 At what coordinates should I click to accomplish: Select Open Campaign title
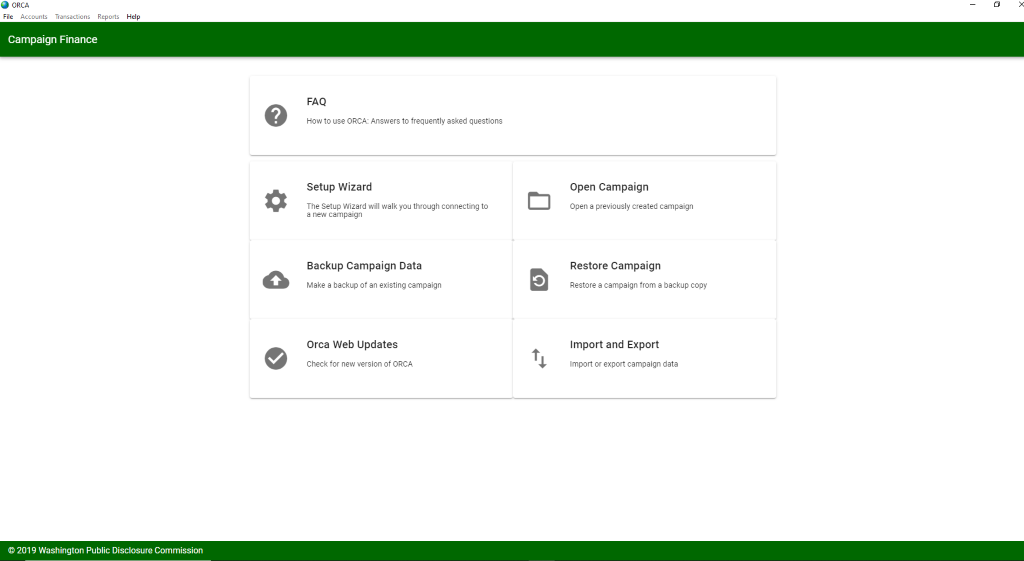[609, 187]
